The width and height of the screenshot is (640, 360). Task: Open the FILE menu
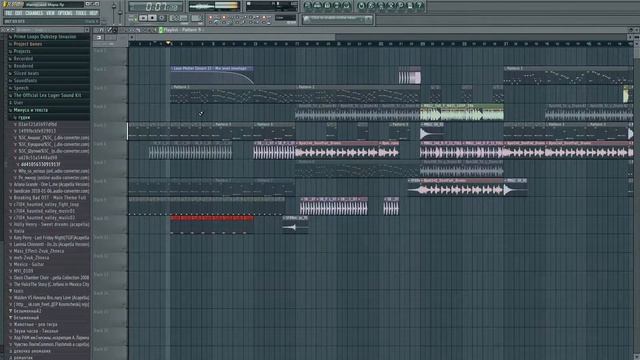tap(9, 13)
